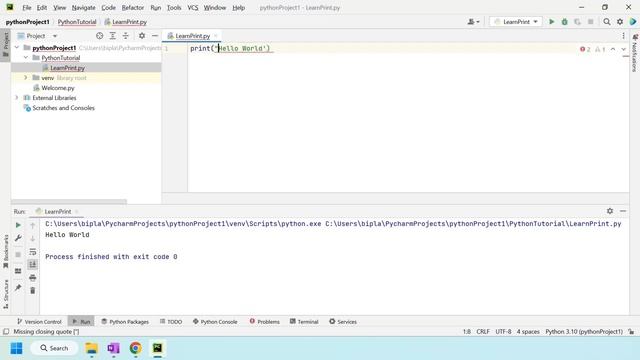Open TODO tool window
The width and height of the screenshot is (640, 360).
171,322
